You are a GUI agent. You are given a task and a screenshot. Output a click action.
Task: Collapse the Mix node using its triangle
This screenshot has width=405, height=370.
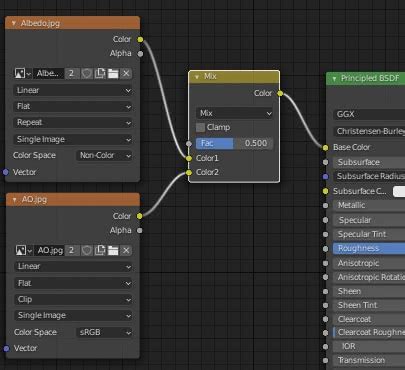point(197,77)
